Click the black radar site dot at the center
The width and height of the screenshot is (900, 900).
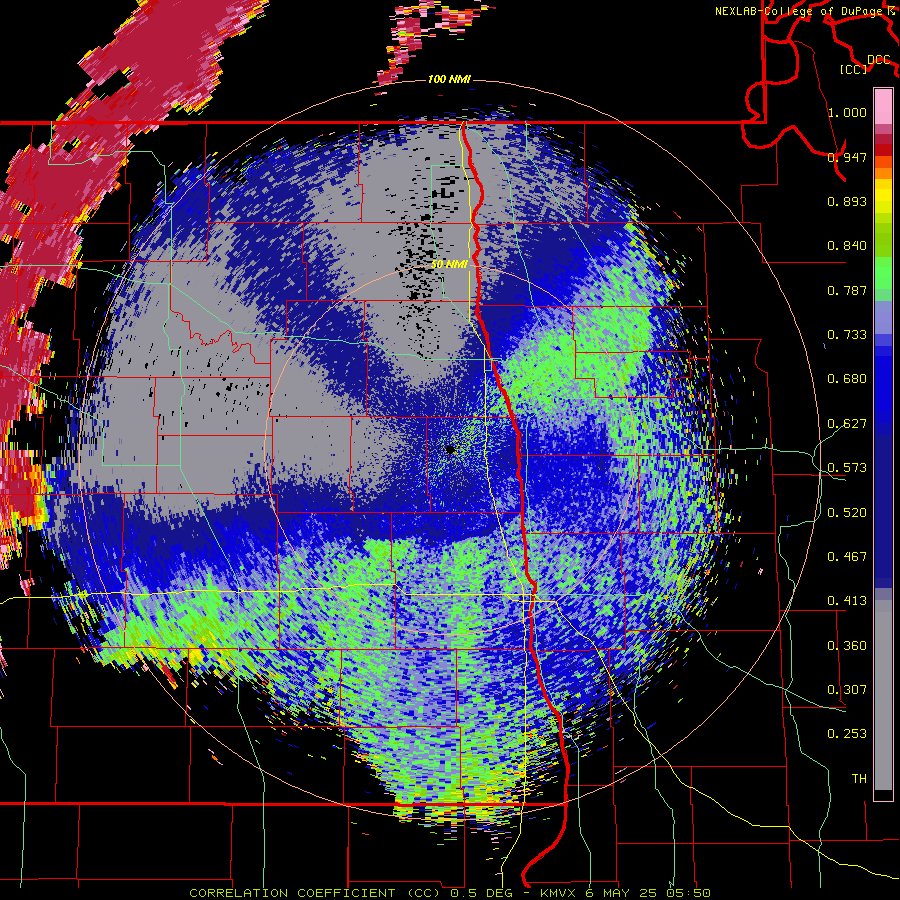[451, 449]
